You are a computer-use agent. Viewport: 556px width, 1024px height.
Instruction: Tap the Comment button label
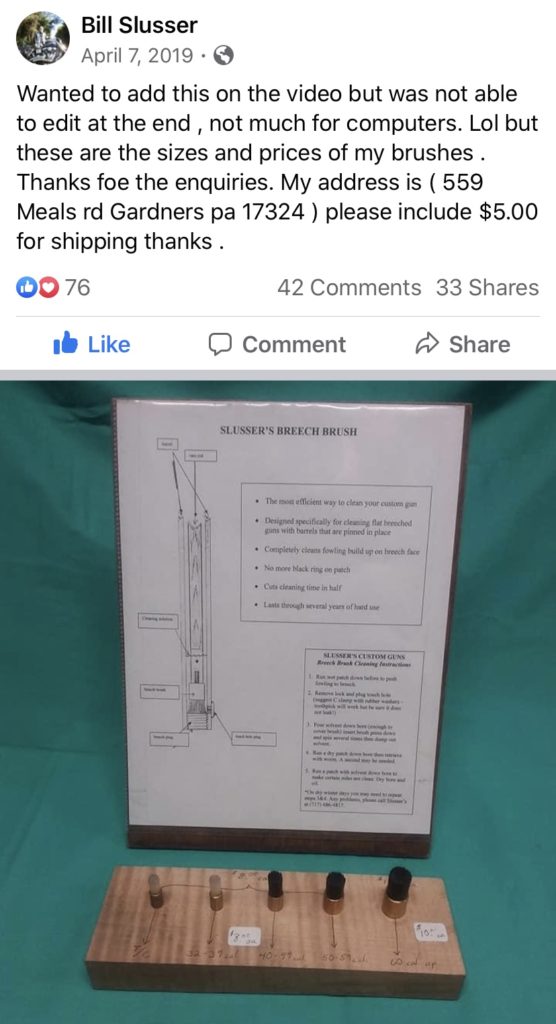point(294,344)
